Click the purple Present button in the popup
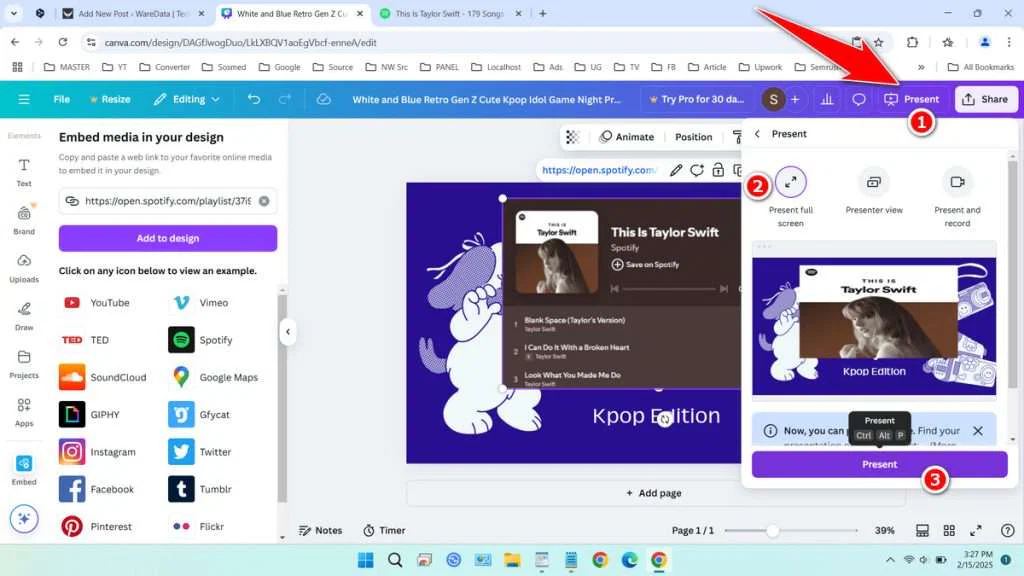This screenshot has width=1024, height=576. [x=878, y=464]
